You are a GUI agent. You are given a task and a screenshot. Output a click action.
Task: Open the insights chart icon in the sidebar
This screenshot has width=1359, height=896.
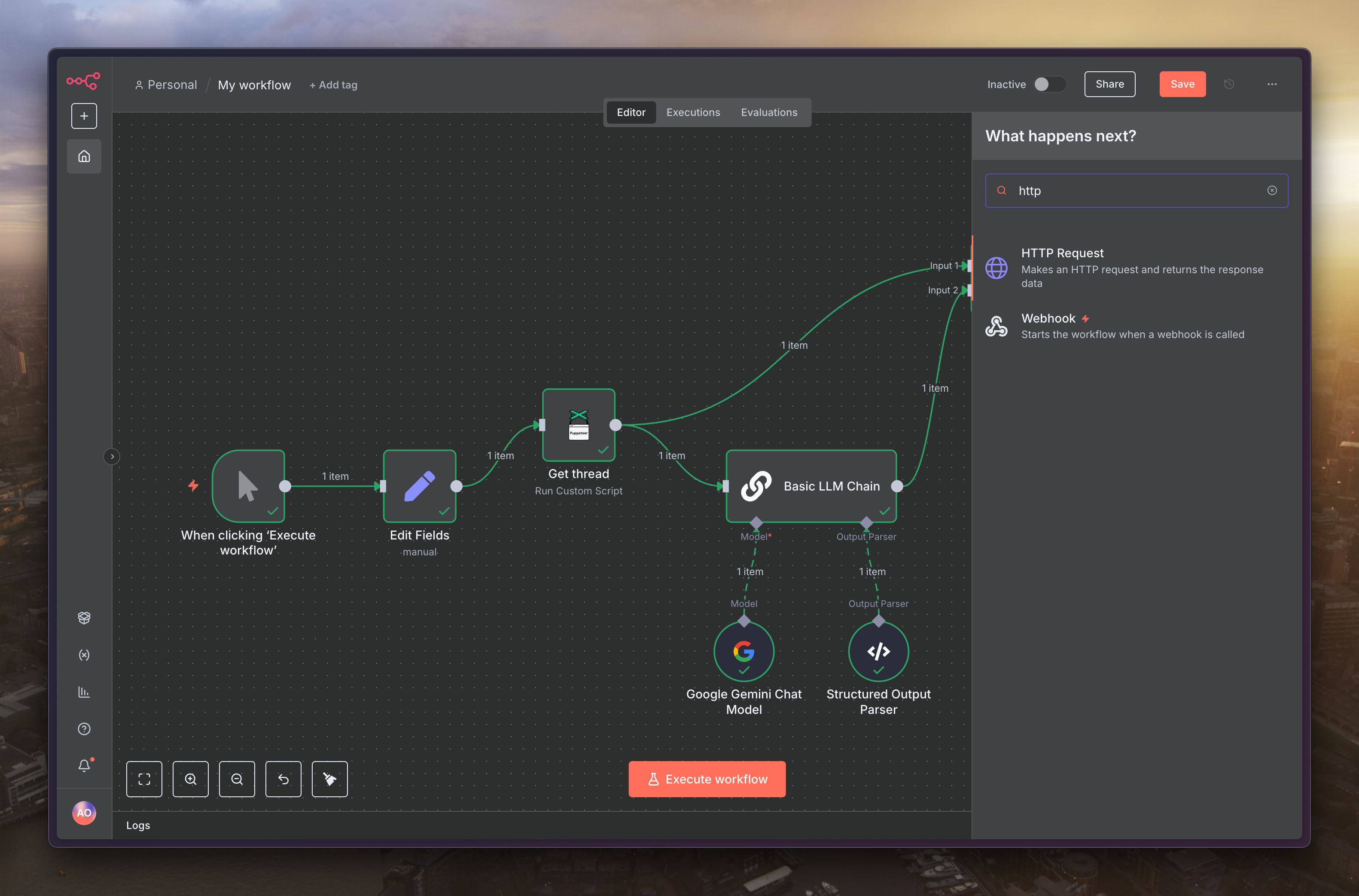click(x=84, y=692)
